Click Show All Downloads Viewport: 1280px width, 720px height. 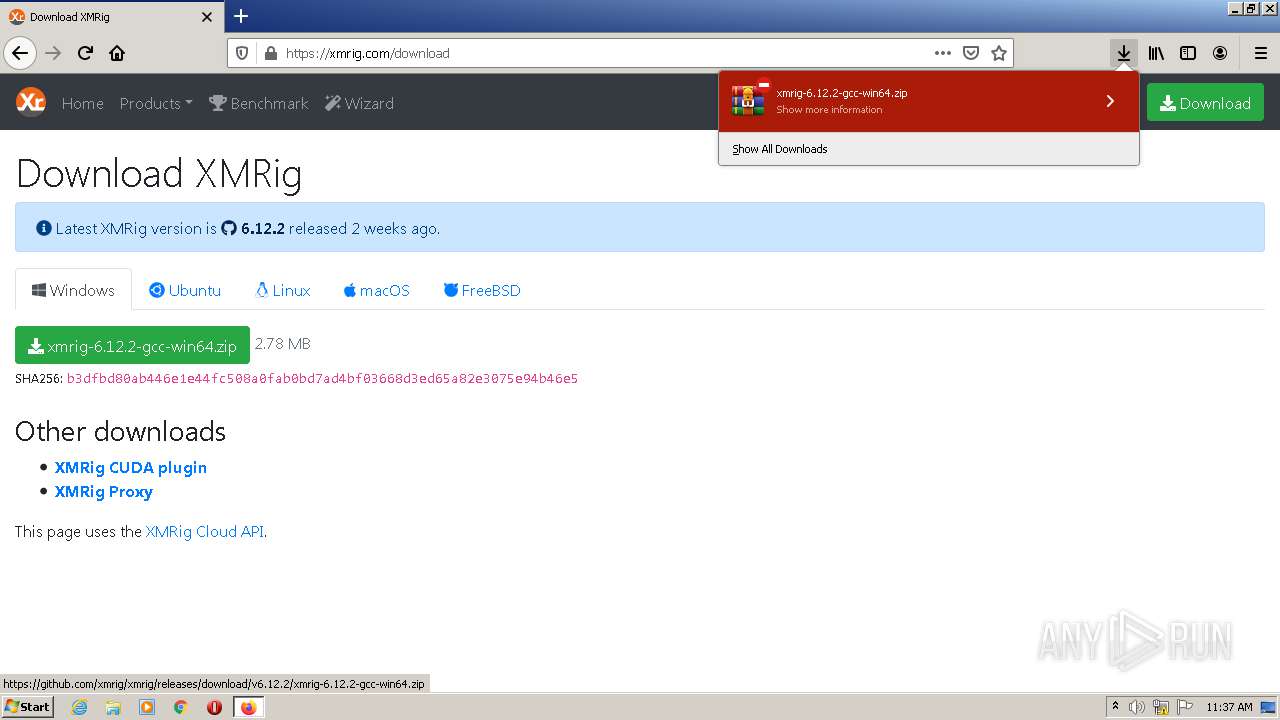(x=780, y=149)
